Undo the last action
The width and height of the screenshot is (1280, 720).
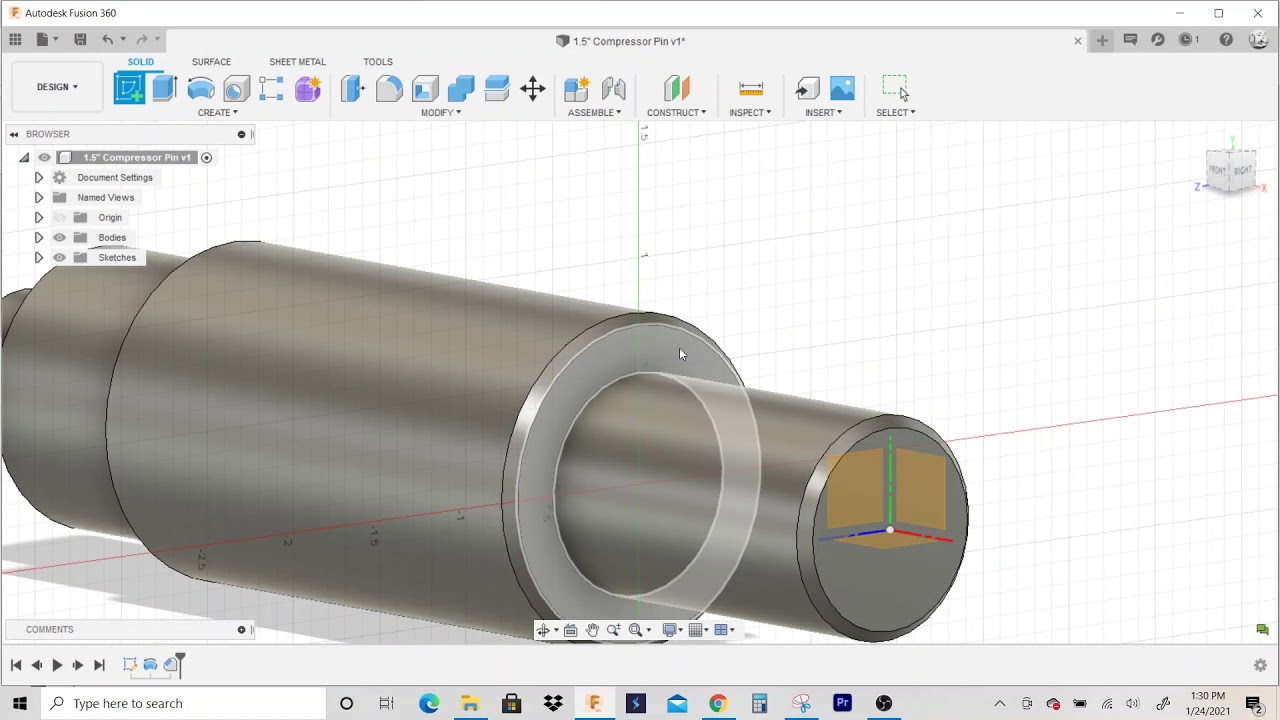click(x=107, y=40)
